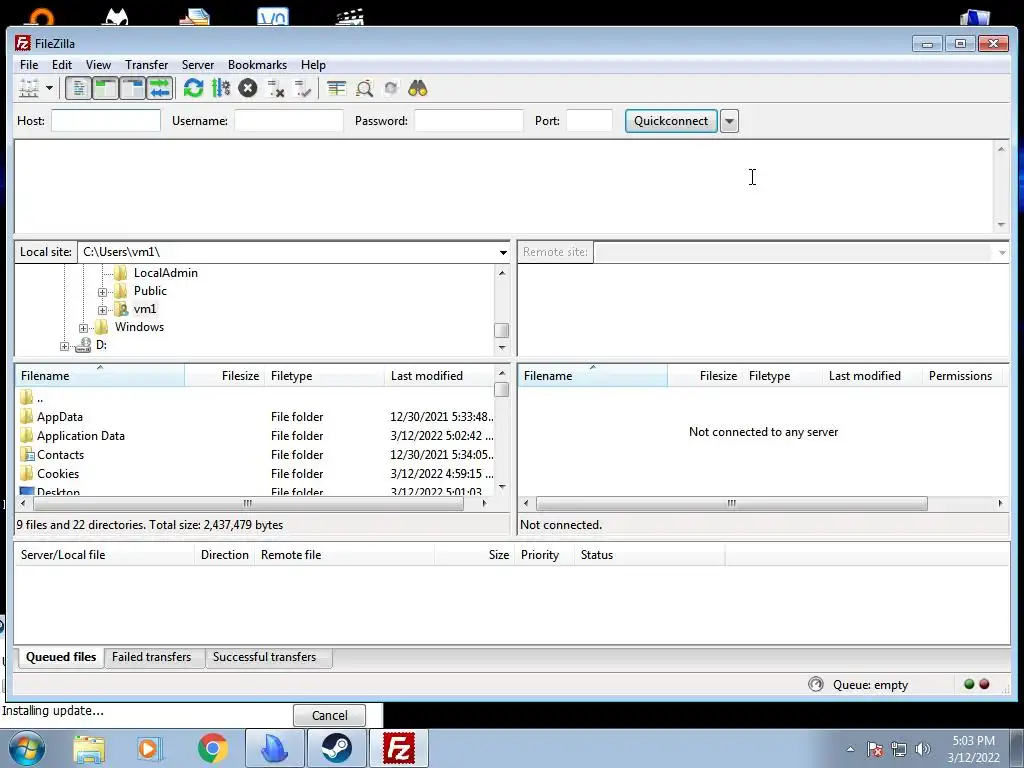Click remote Filename column header
This screenshot has height=768, width=1024.
(593, 376)
